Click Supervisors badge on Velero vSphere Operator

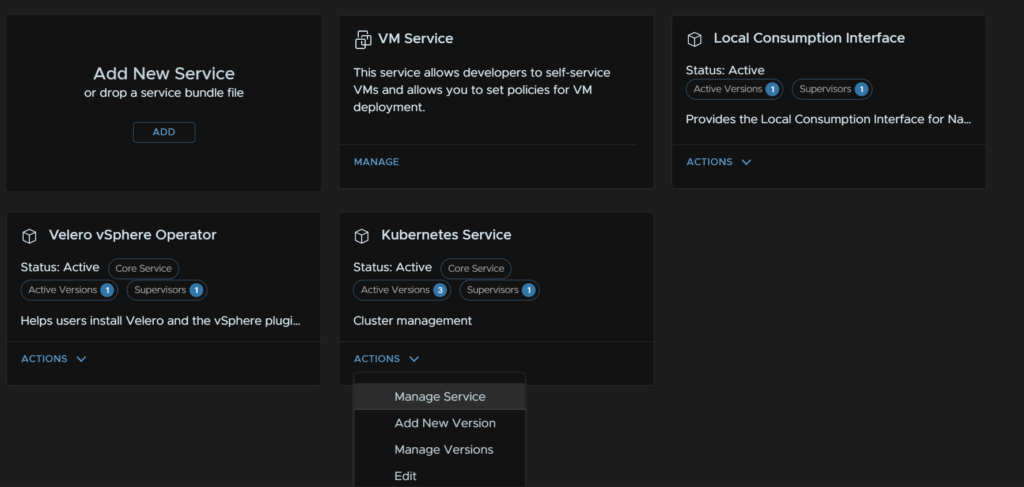point(167,290)
